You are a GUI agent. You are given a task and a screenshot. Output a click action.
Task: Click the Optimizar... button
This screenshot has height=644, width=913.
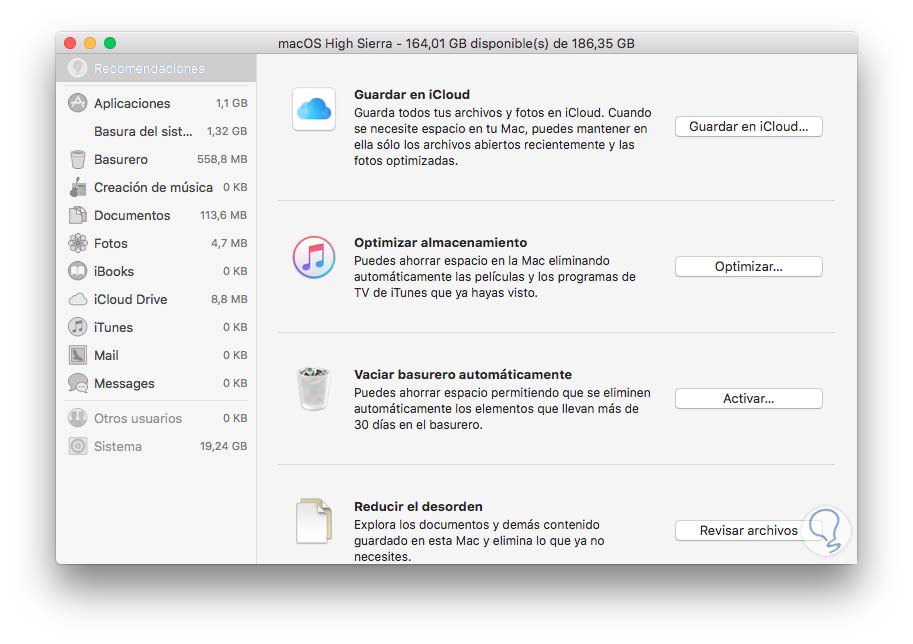[x=748, y=266]
